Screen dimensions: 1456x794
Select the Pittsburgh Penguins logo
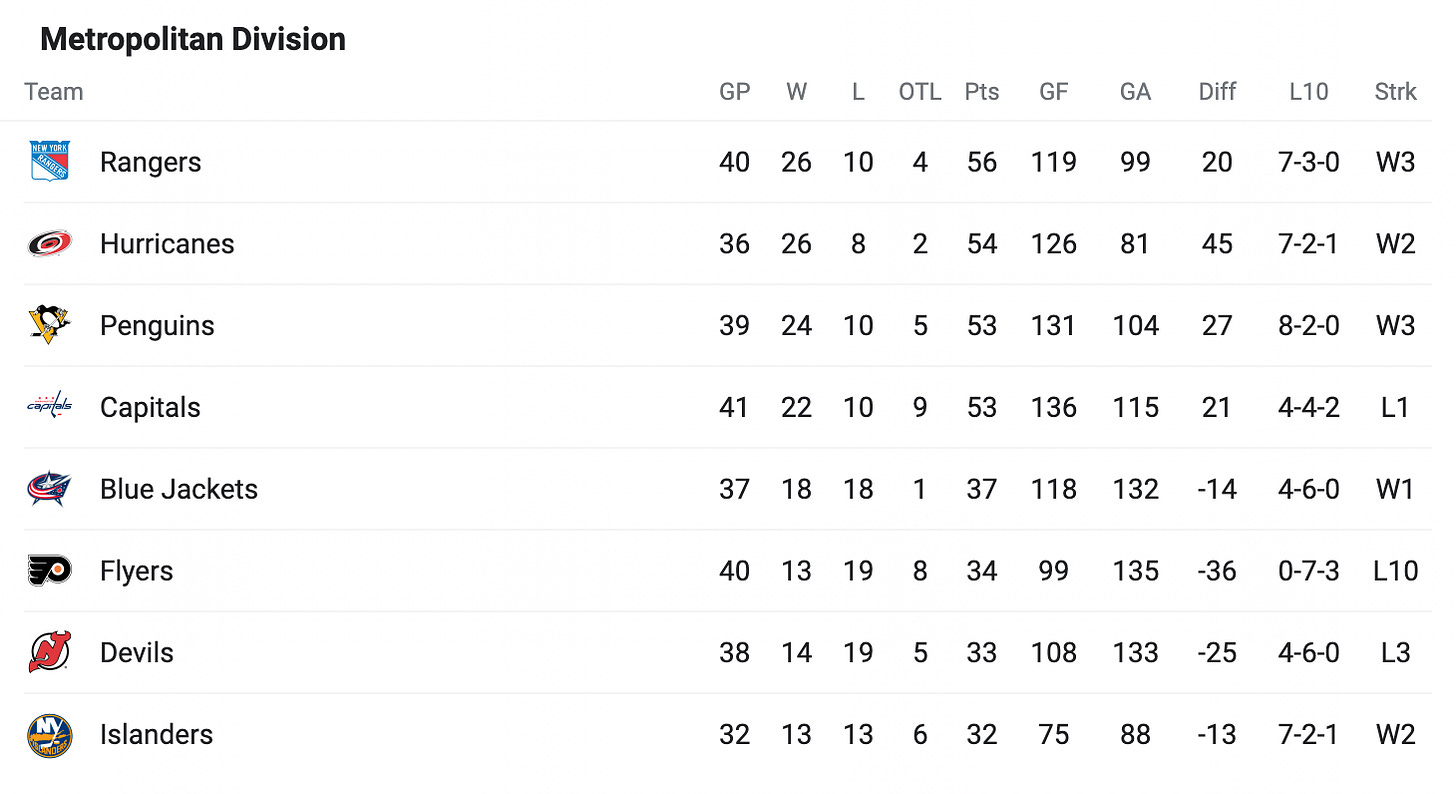tap(49, 325)
